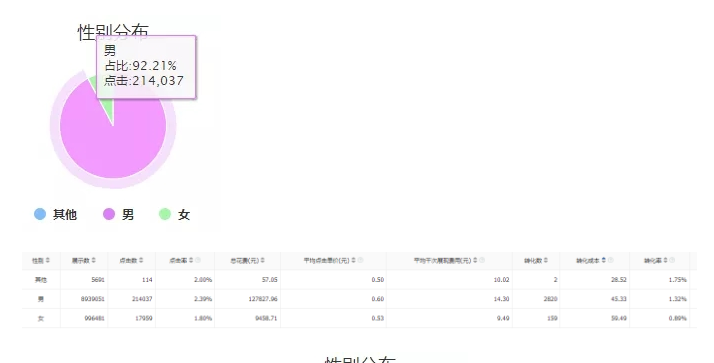The height and width of the screenshot is (363, 714).
Task: Click the 其他 row label in table
Action: point(41,280)
